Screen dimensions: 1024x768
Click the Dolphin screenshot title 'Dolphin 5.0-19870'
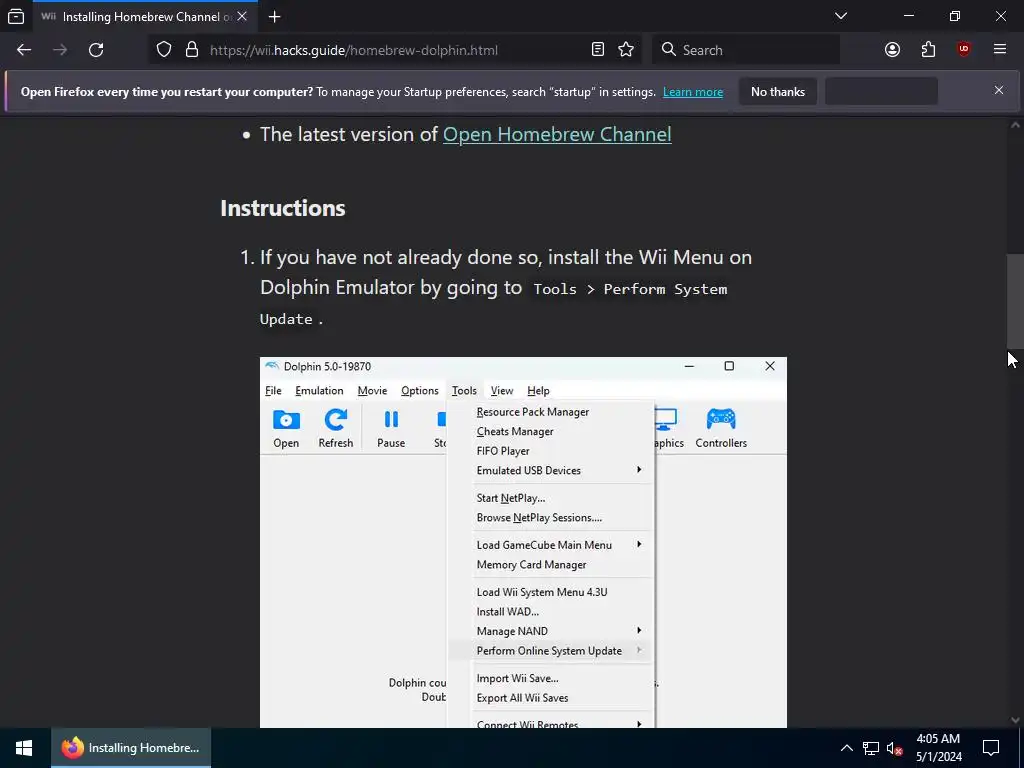click(327, 366)
